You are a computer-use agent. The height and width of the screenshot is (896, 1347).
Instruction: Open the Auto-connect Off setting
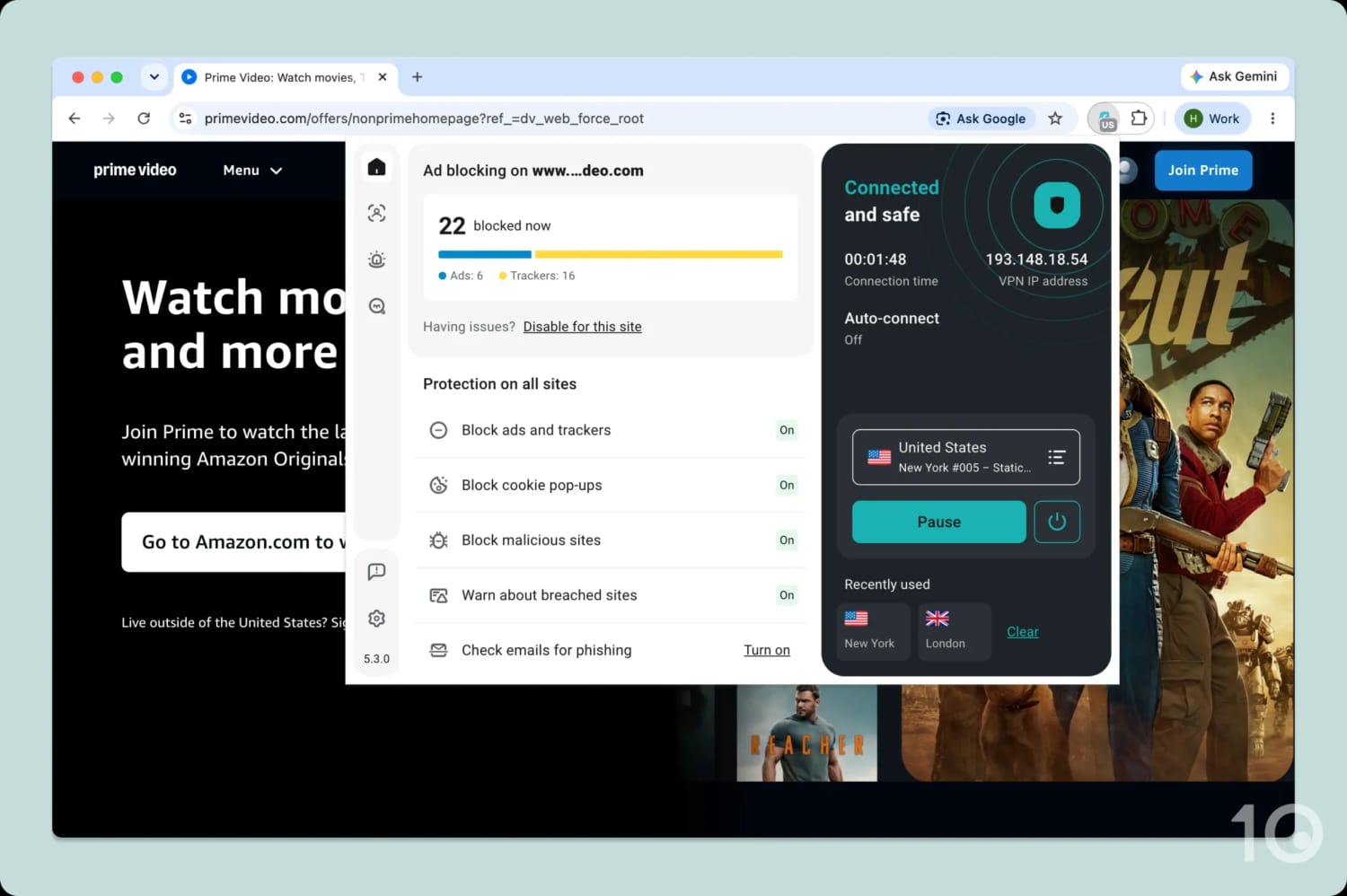coord(892,328)
